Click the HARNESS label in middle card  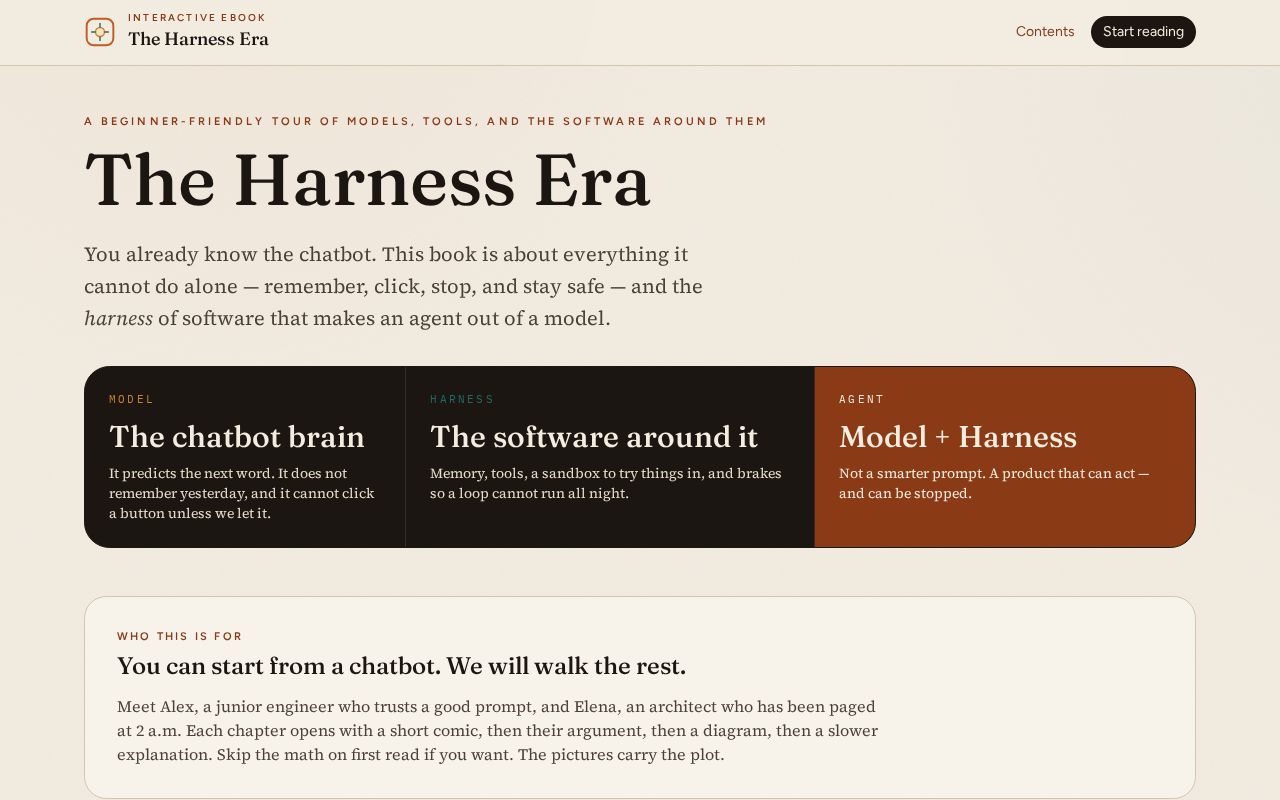(x=462, y=399)
